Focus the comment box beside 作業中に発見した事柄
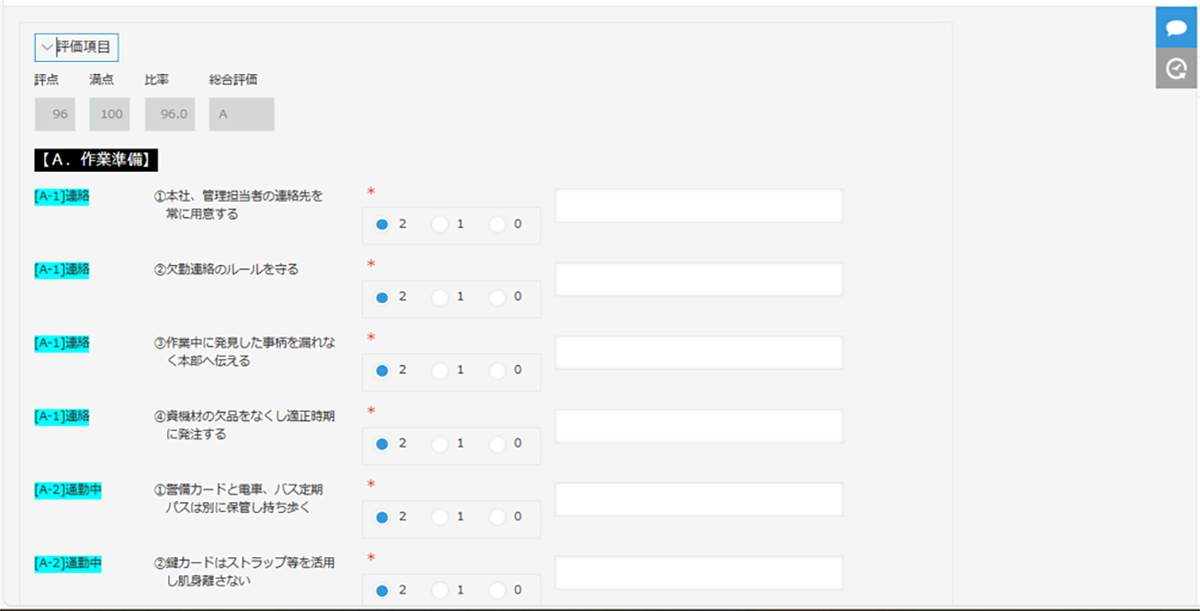 tap(699, 352)
